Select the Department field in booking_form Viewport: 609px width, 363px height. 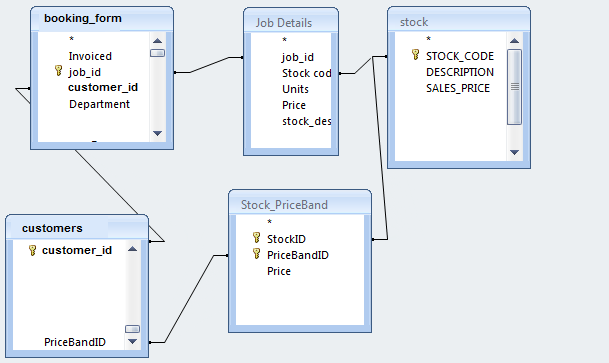[99, 104]
